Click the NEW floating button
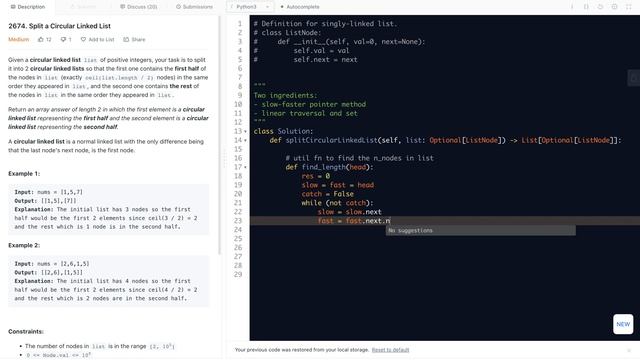 (x=623, y=324)
